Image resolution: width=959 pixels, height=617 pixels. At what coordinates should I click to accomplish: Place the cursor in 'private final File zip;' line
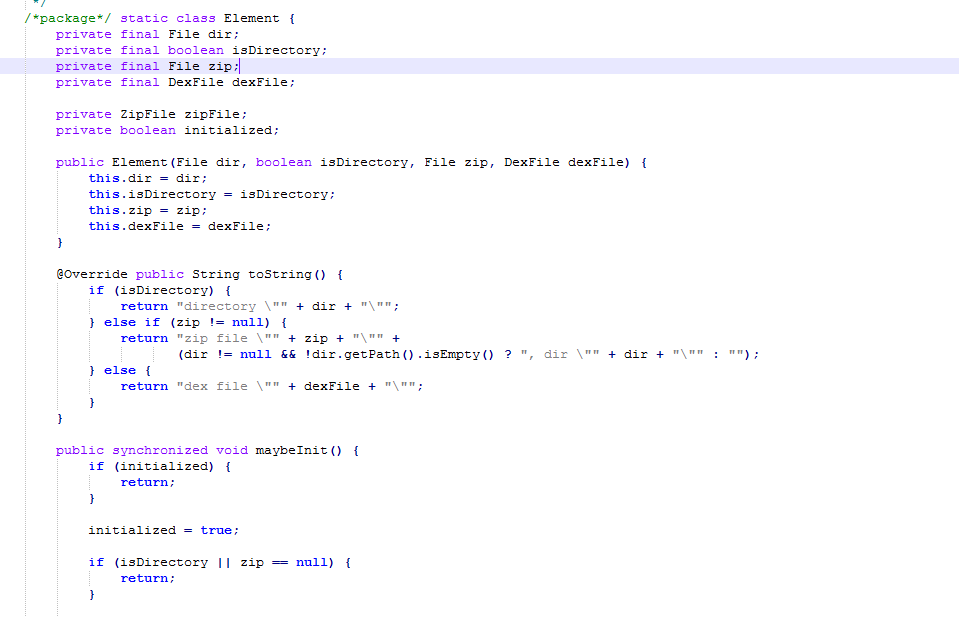pyautogui.click(x=147, y=66)
